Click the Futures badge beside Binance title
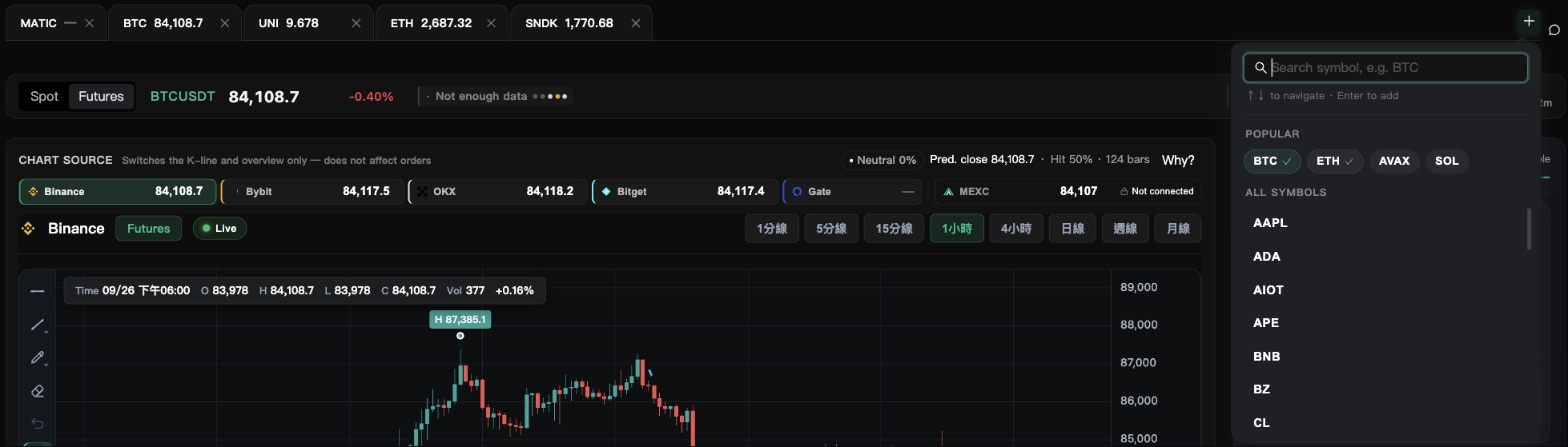 point(148,229)
